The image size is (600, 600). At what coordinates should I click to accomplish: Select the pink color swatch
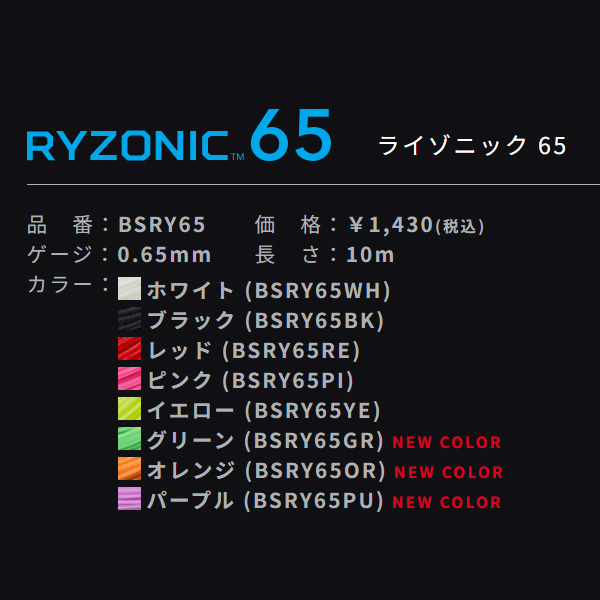click(129, 378)
